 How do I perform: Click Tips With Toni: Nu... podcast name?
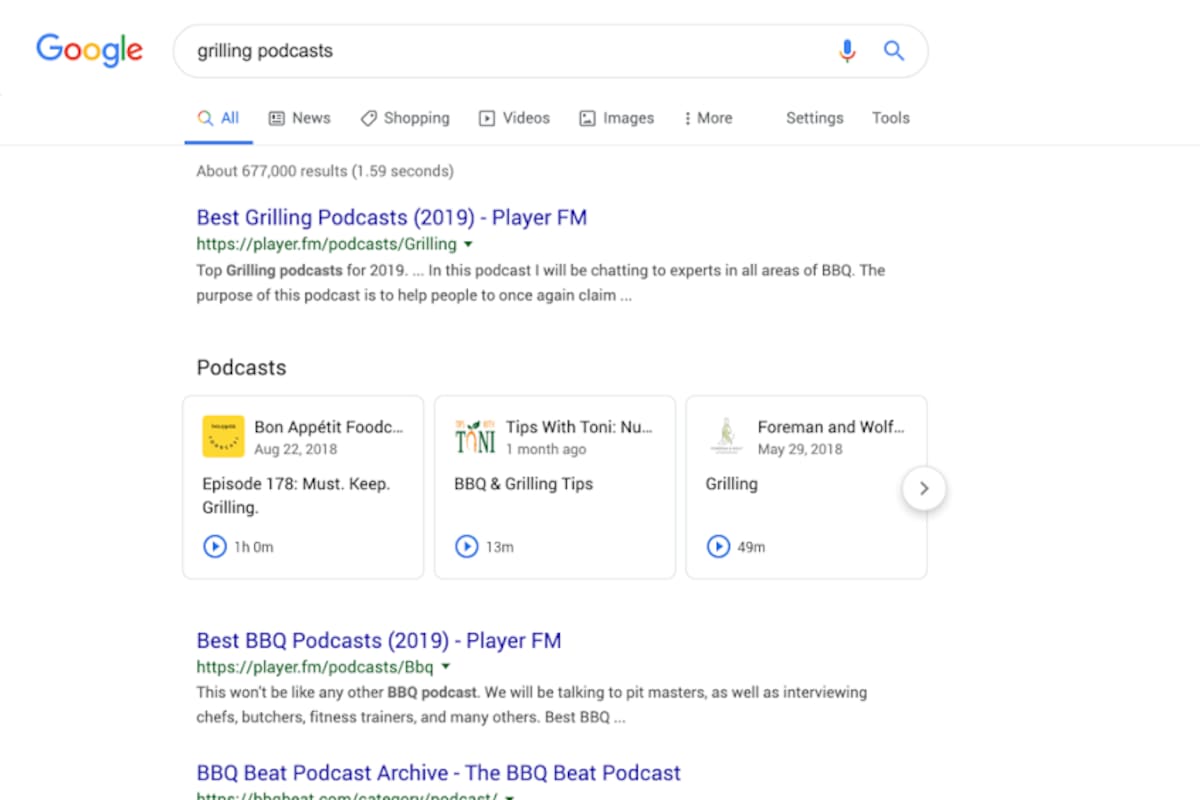[x=579, y=427]
